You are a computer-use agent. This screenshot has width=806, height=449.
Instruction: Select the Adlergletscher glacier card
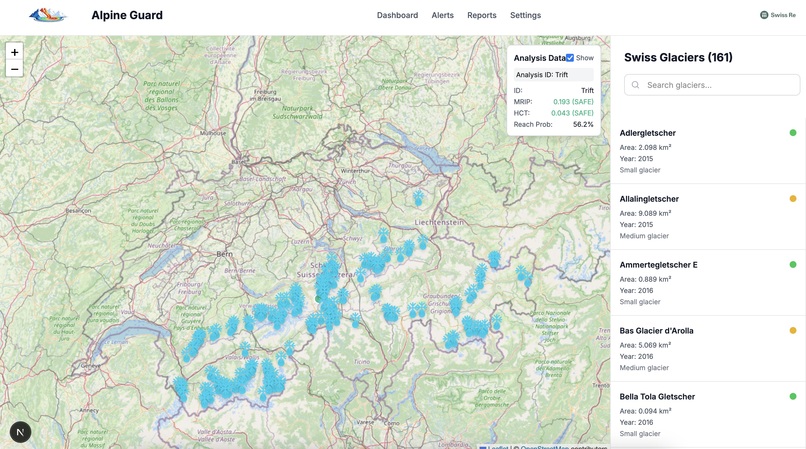click(708, 151)
